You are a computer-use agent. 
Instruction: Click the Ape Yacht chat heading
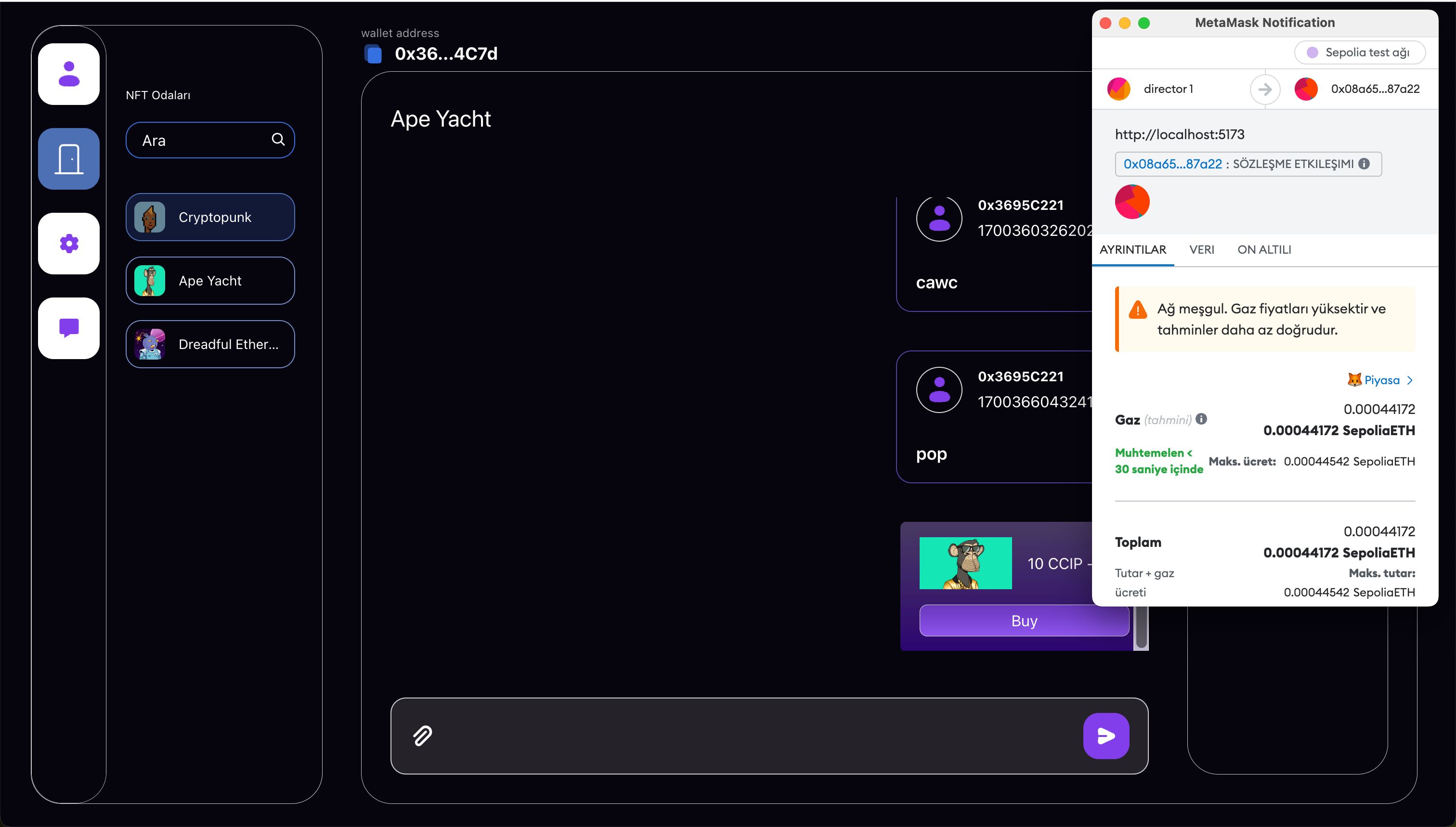click(x=440, y=119)
